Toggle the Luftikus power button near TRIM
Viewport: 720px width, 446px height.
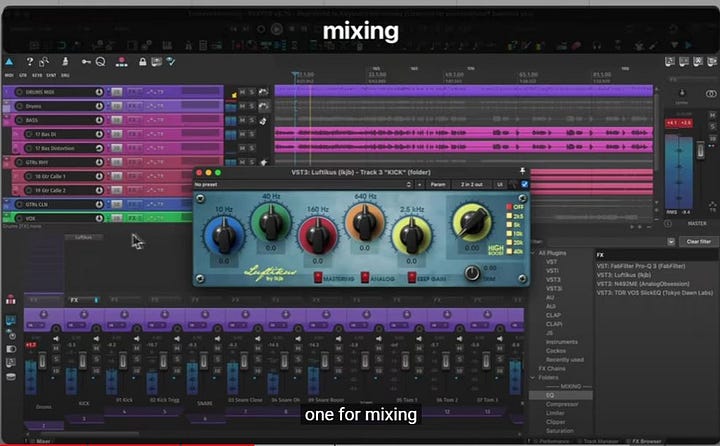472,273
